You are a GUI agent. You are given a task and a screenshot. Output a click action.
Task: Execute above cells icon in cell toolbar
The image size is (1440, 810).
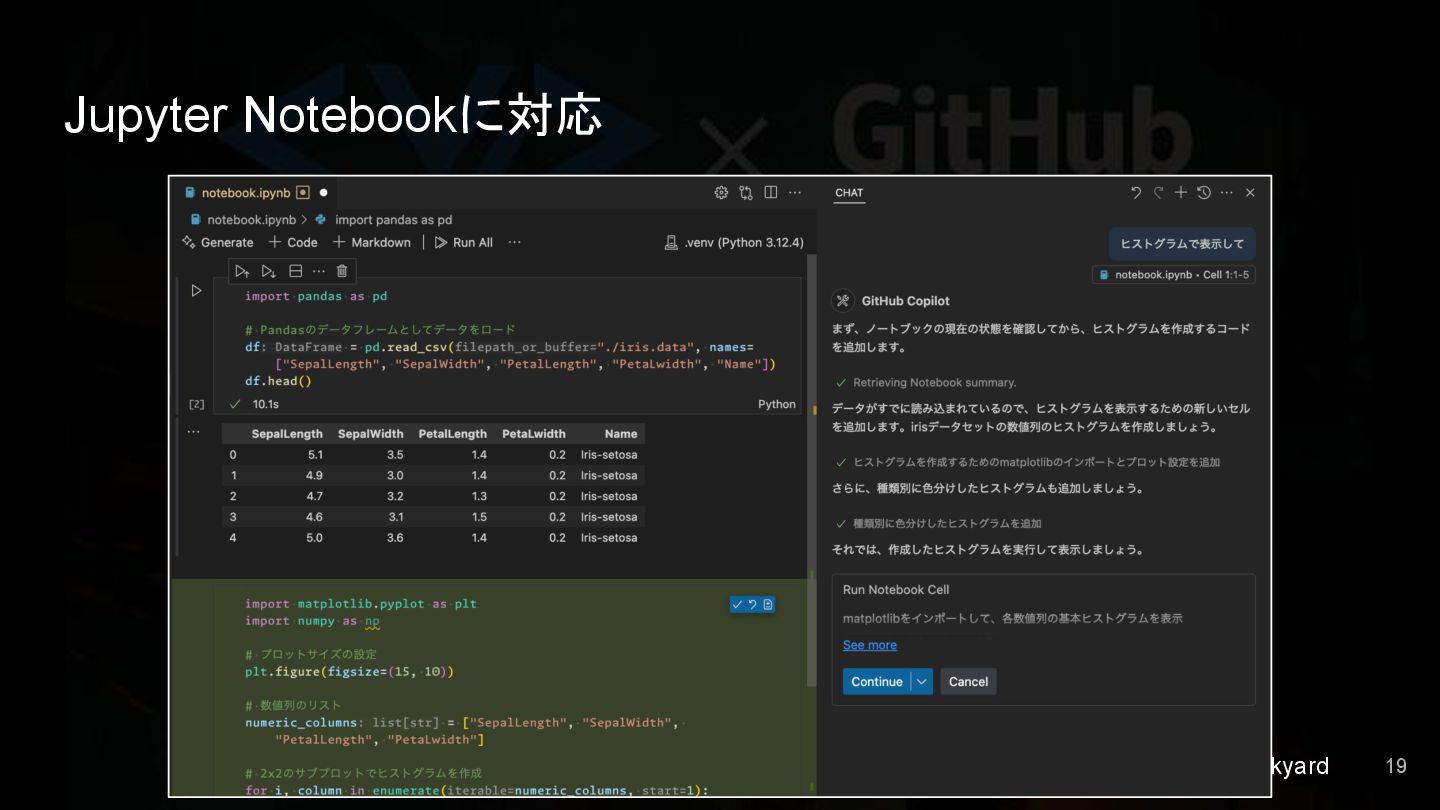(x=242, y=271)
